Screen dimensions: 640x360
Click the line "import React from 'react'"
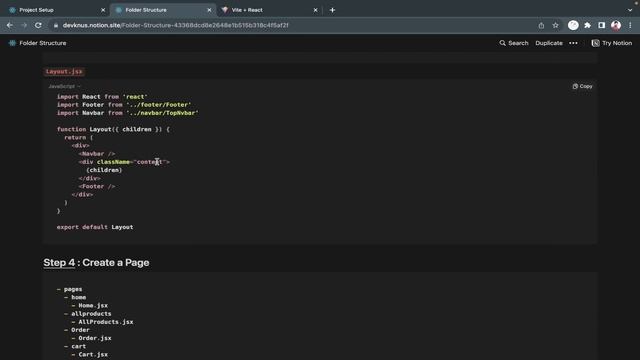tap(102, 97)
